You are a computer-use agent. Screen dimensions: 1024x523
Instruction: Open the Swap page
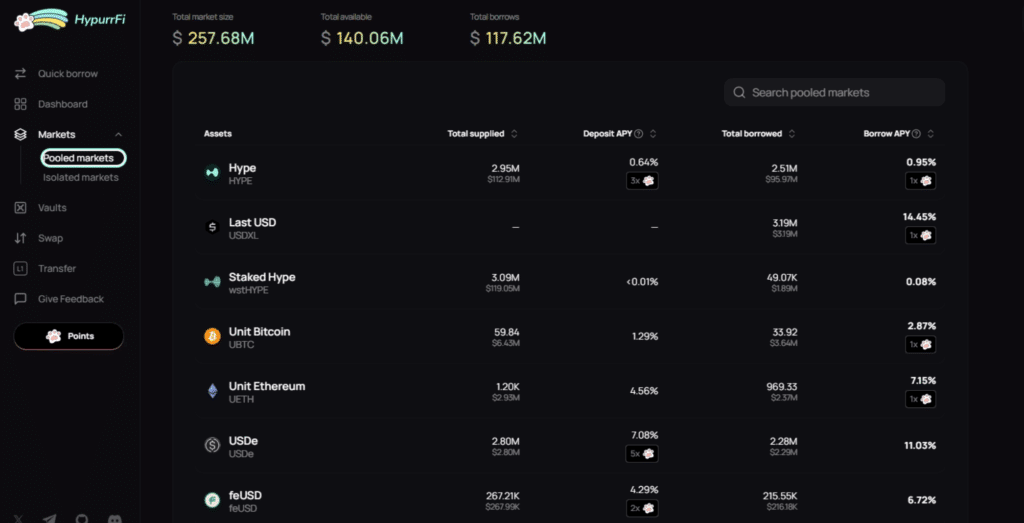pos(50,238)
